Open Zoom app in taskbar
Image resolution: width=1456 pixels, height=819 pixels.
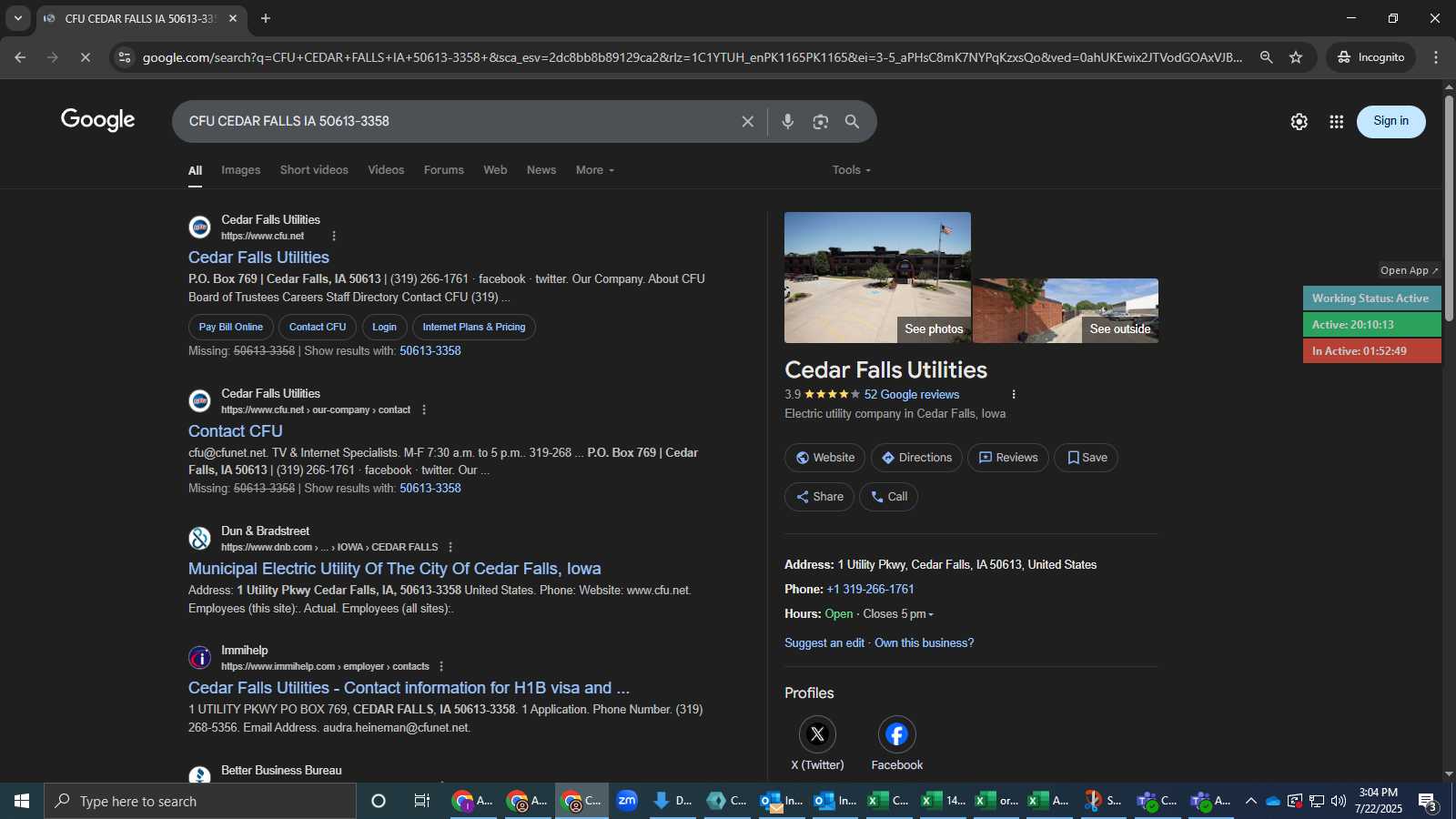point(627,801)
